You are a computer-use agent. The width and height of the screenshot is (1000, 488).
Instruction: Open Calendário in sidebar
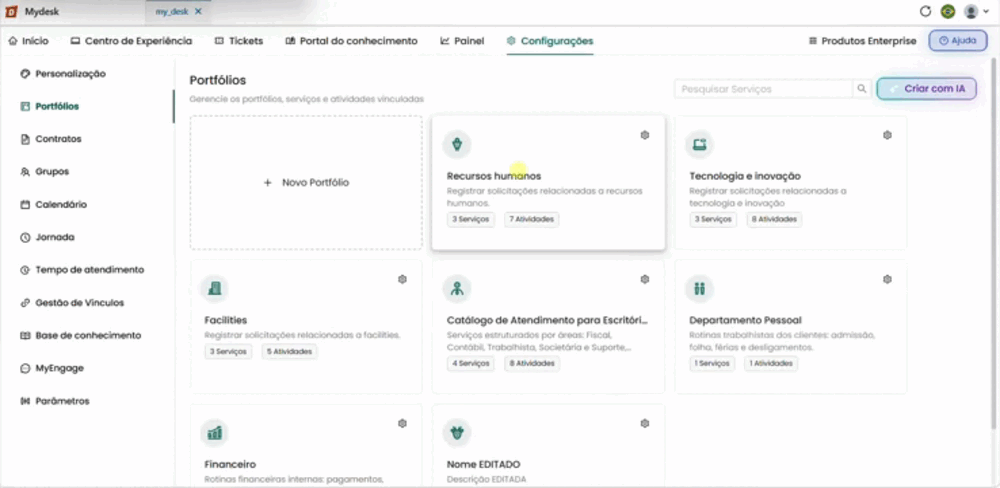point(54,205)
